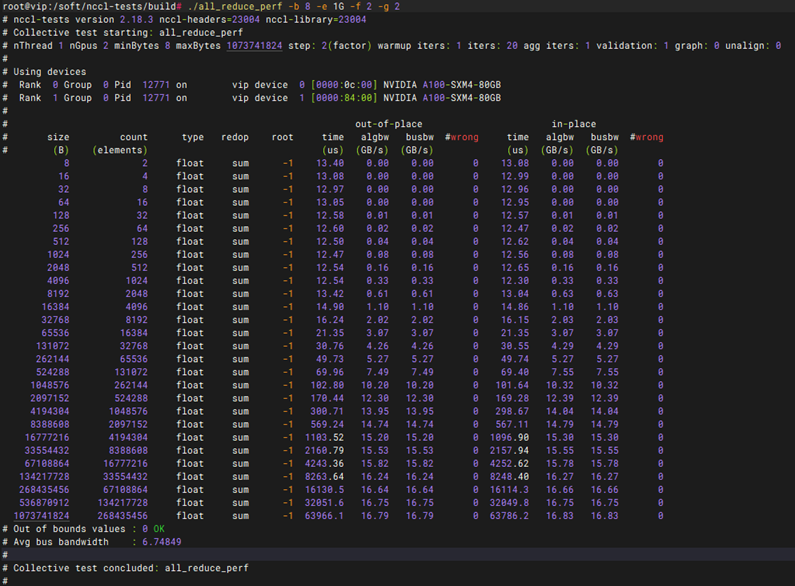Select the version text "2.18.3"
The image size is (795, 586).
point(136,20)
